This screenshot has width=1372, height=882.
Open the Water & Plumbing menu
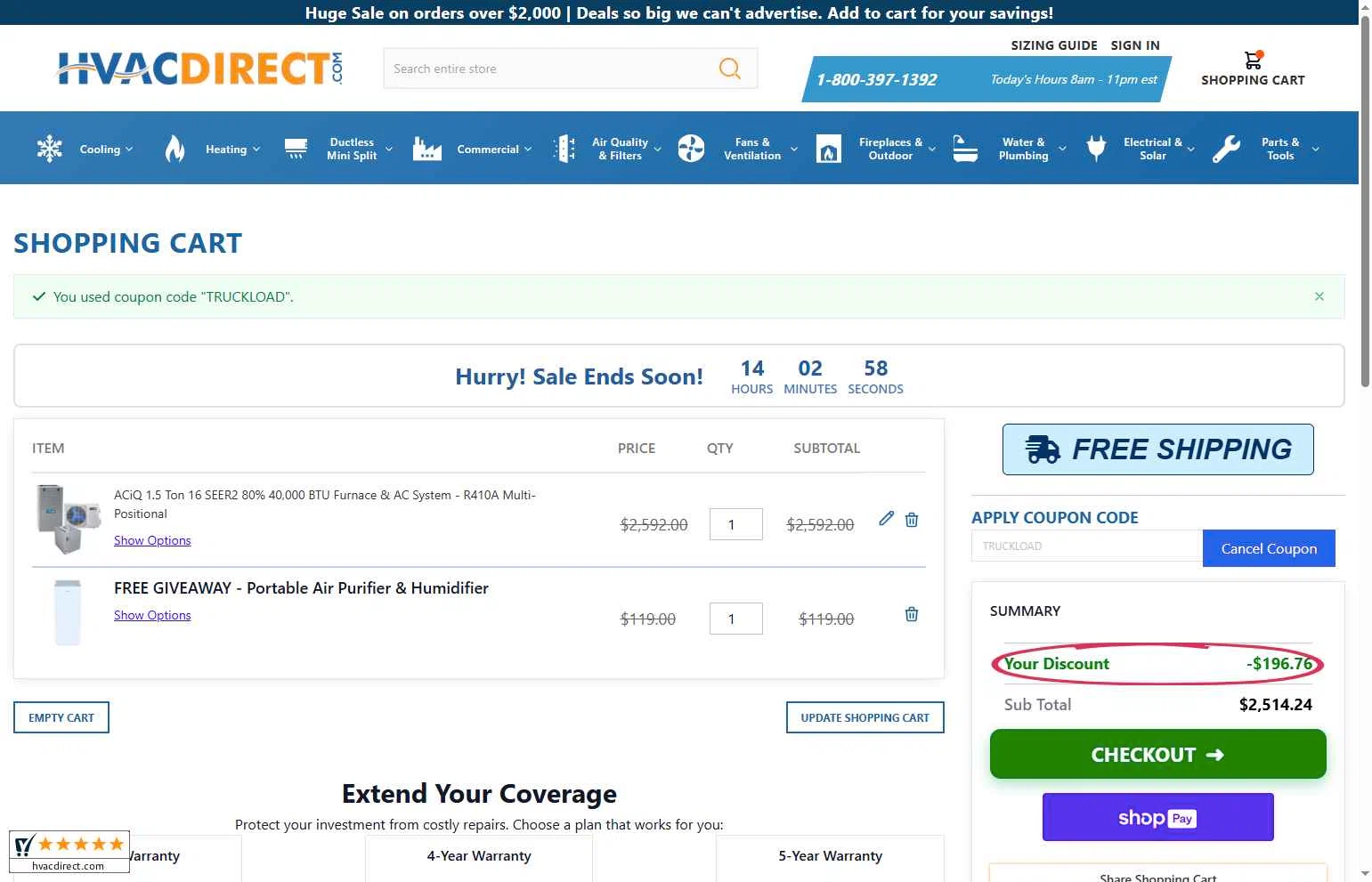1024,149
